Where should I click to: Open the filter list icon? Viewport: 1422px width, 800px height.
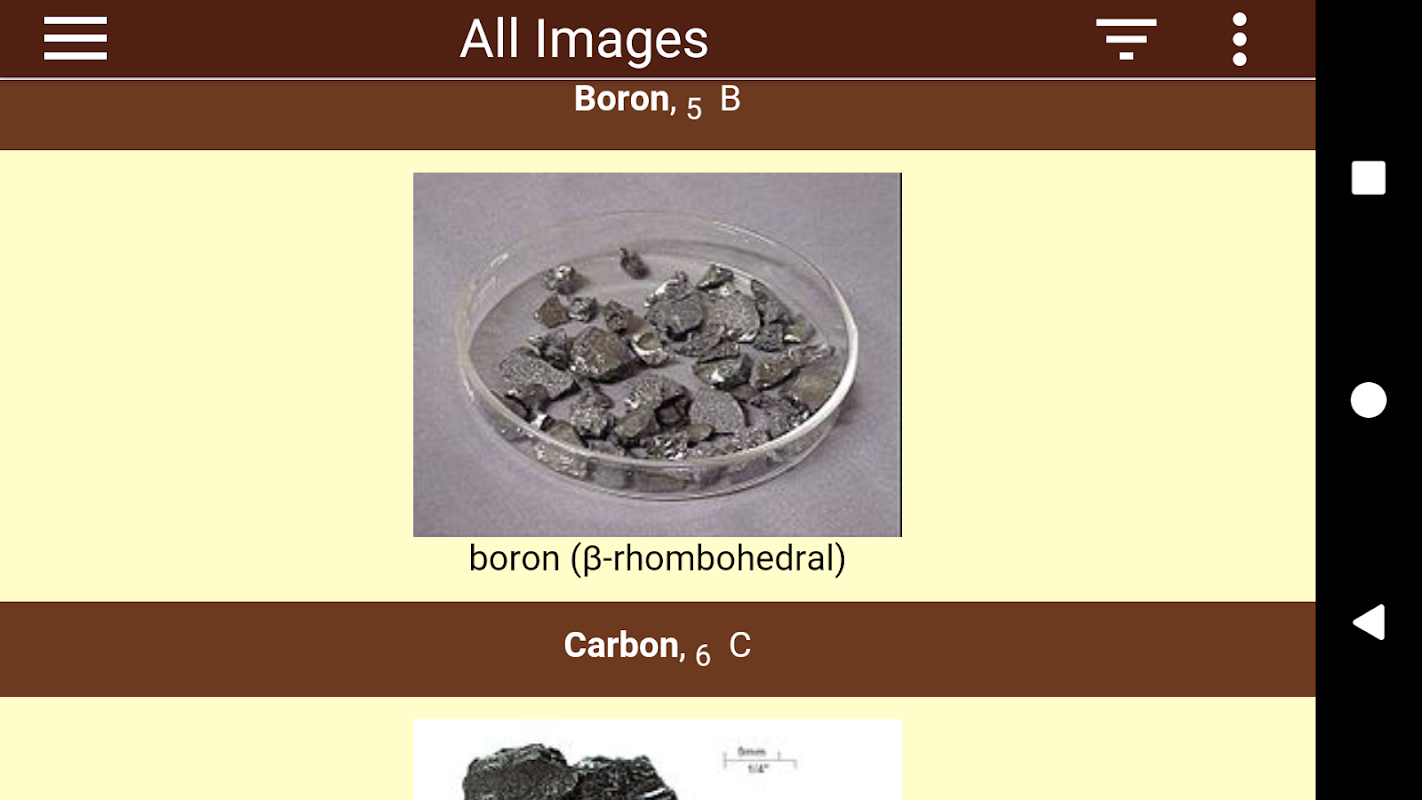[x=1126, y=39]
